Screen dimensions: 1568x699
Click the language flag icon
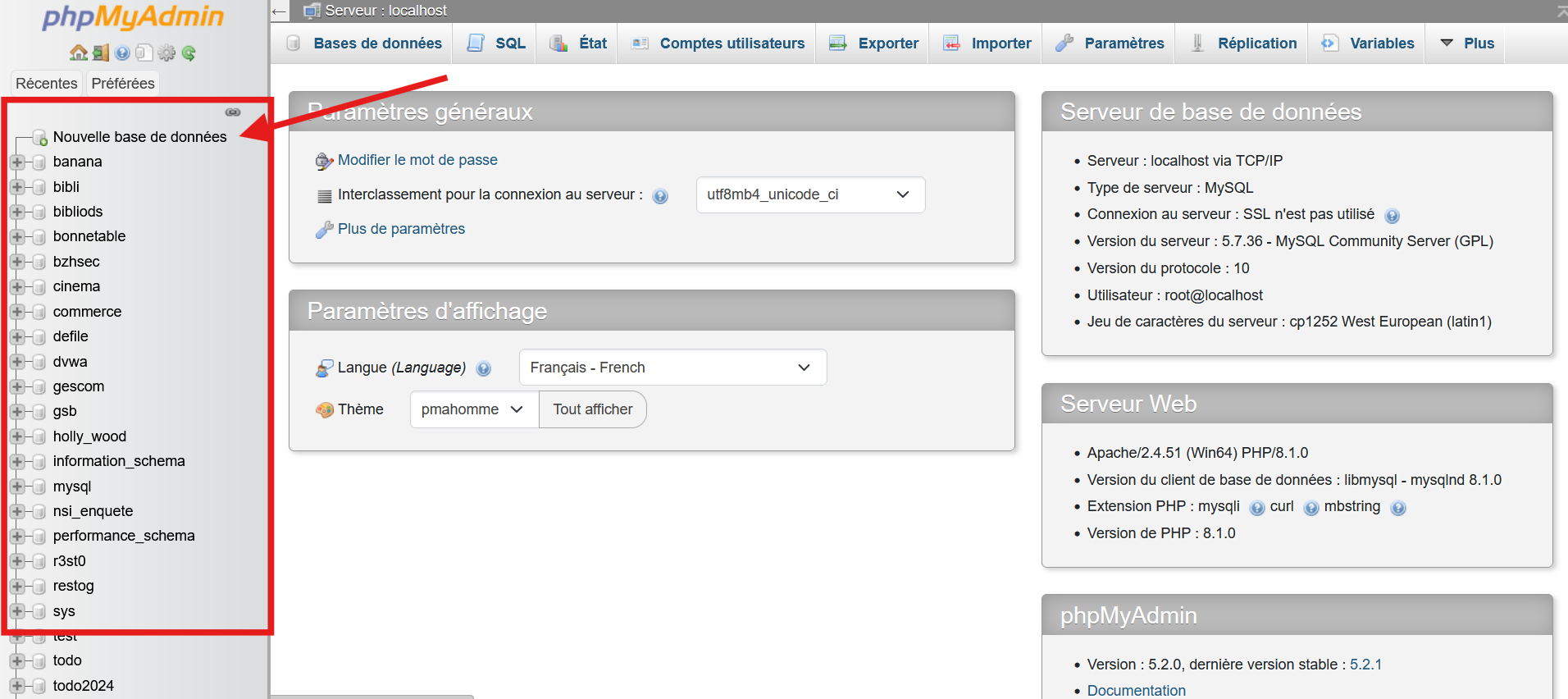click(324, 368)
